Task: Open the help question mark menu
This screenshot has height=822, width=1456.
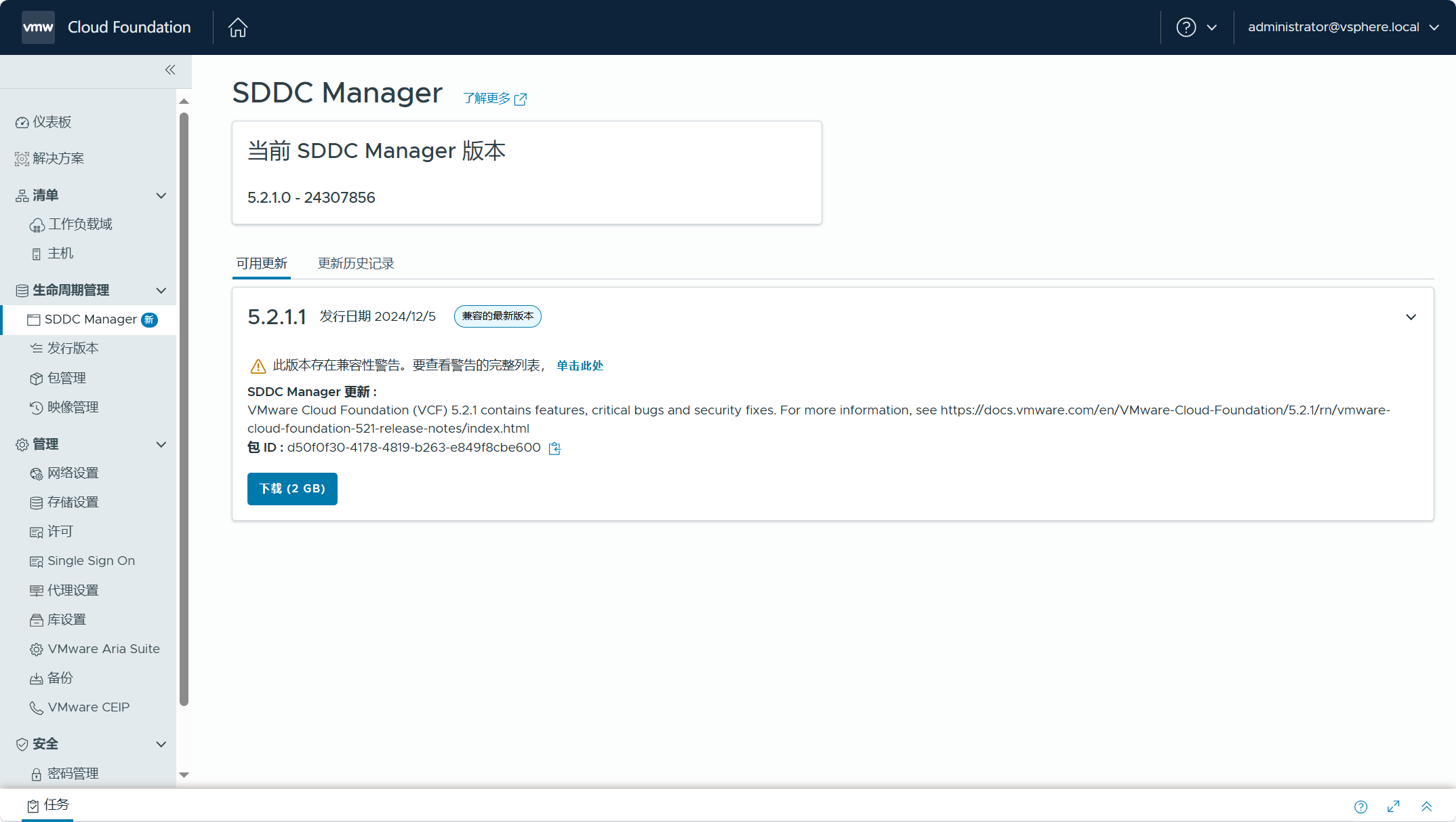Action: pos(1186,27)
